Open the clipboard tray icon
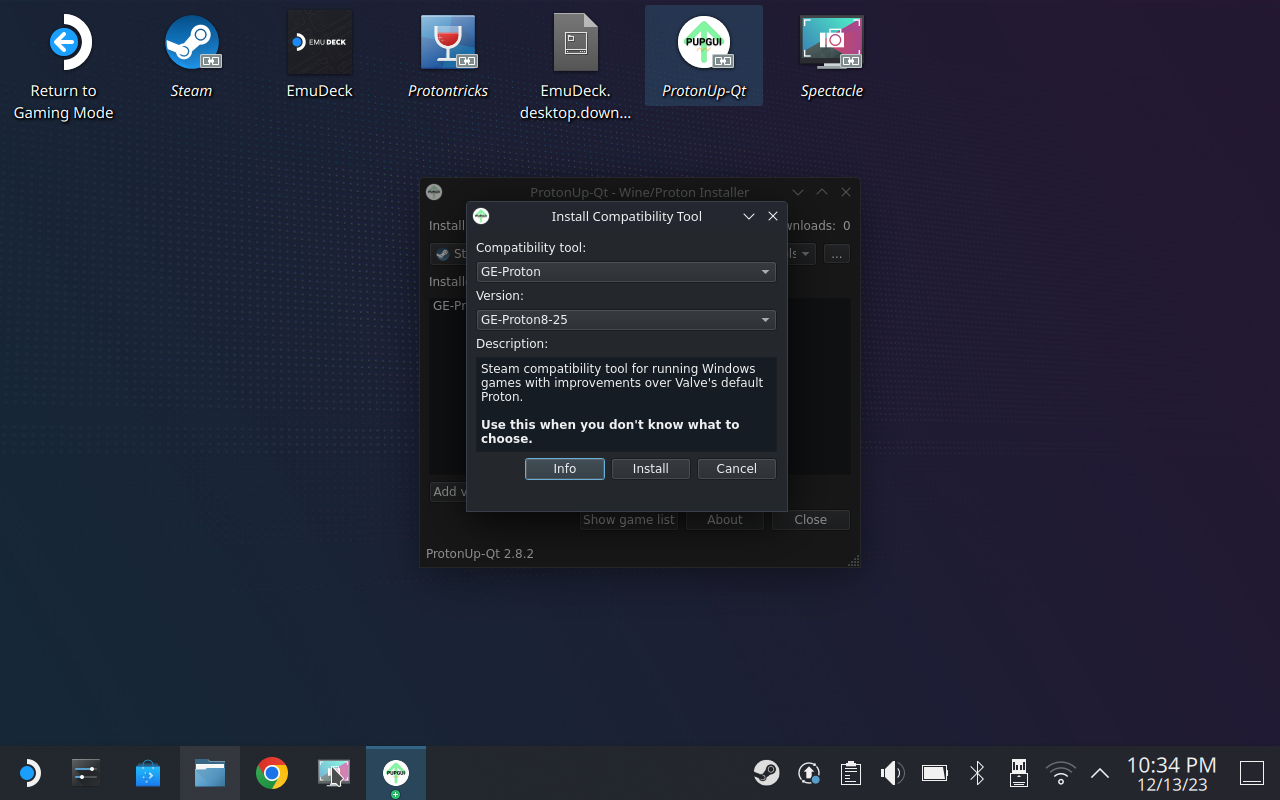1280x800 pixels. [851, 772]
